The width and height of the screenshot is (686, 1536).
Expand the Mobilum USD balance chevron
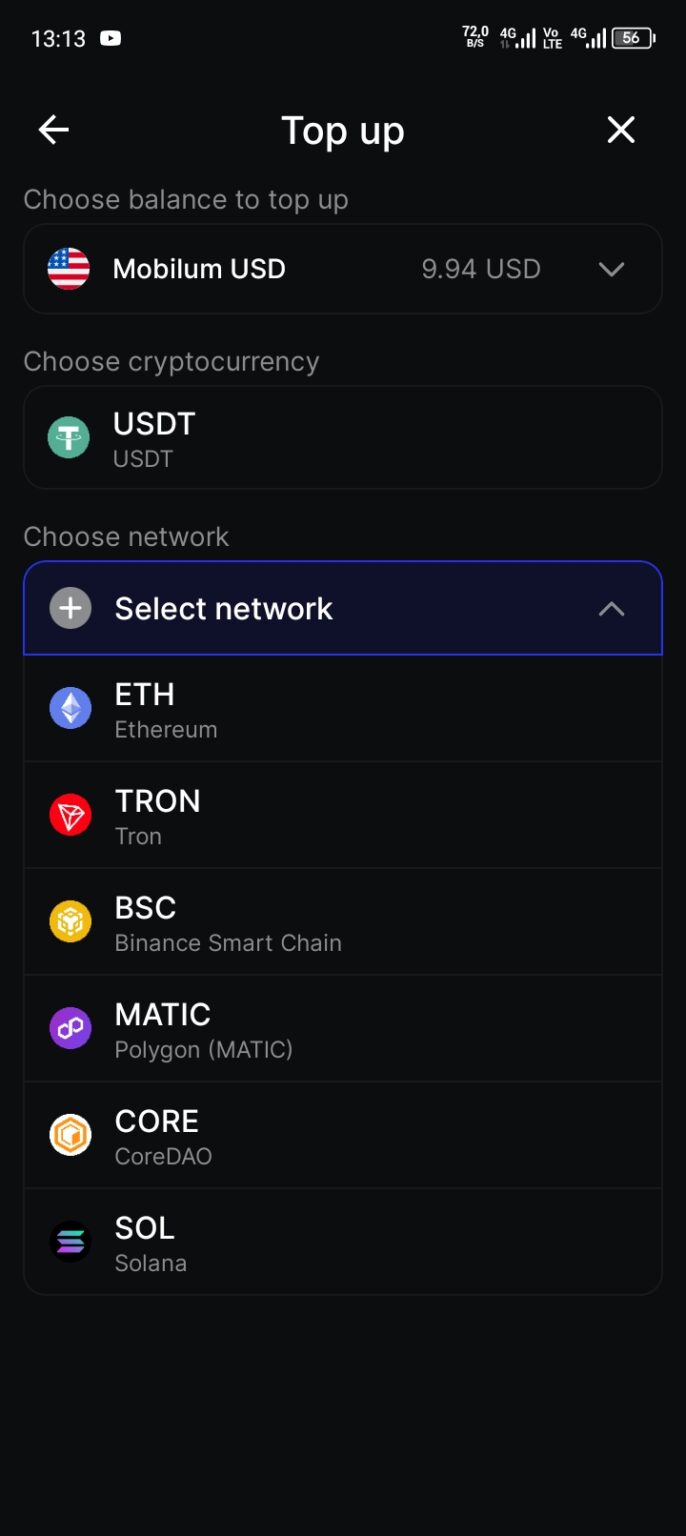click(611, 269)
